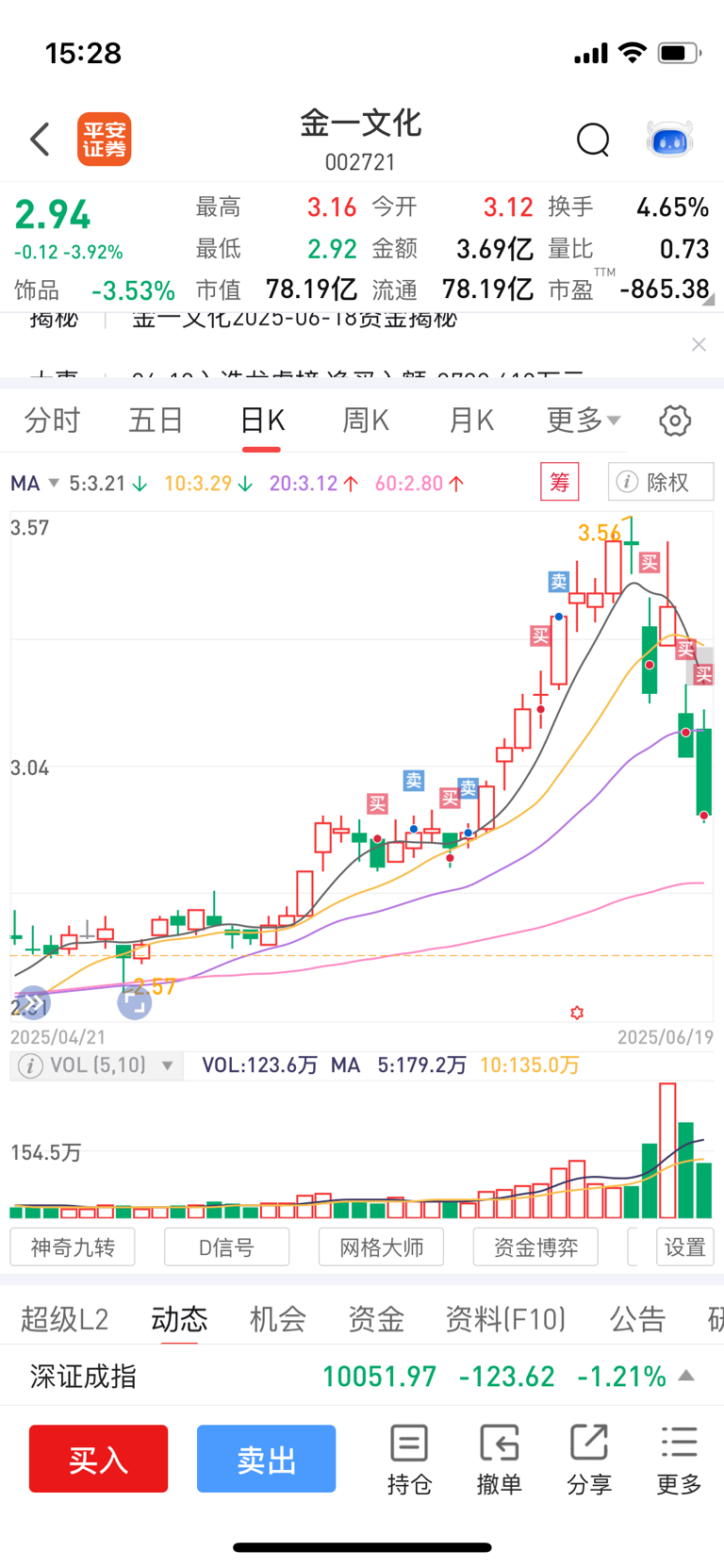Go back using the left arrow
This screenshot has height=1568, width=724.
coord(40,140)
